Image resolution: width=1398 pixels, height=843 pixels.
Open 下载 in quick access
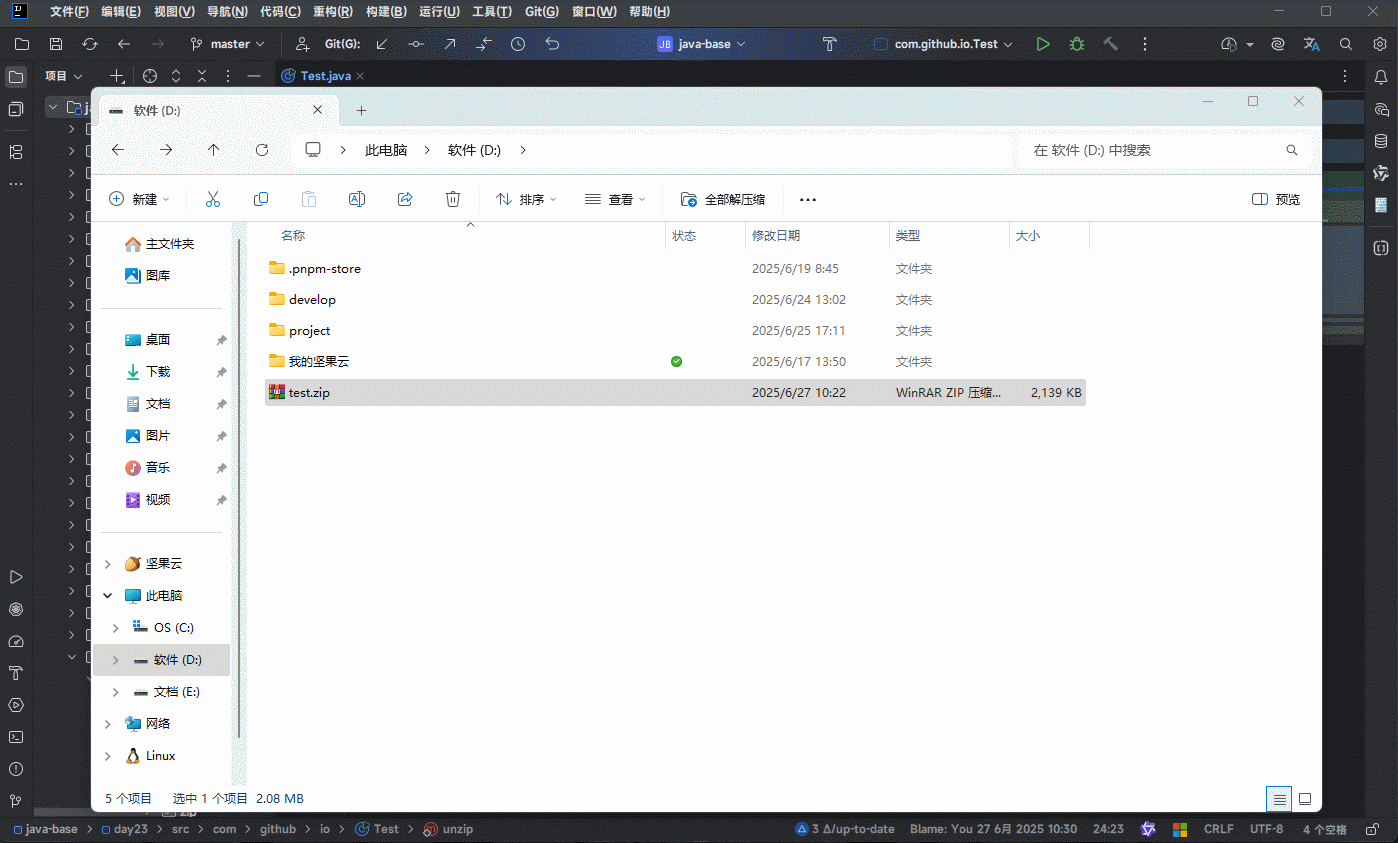[x=158, y=372]
